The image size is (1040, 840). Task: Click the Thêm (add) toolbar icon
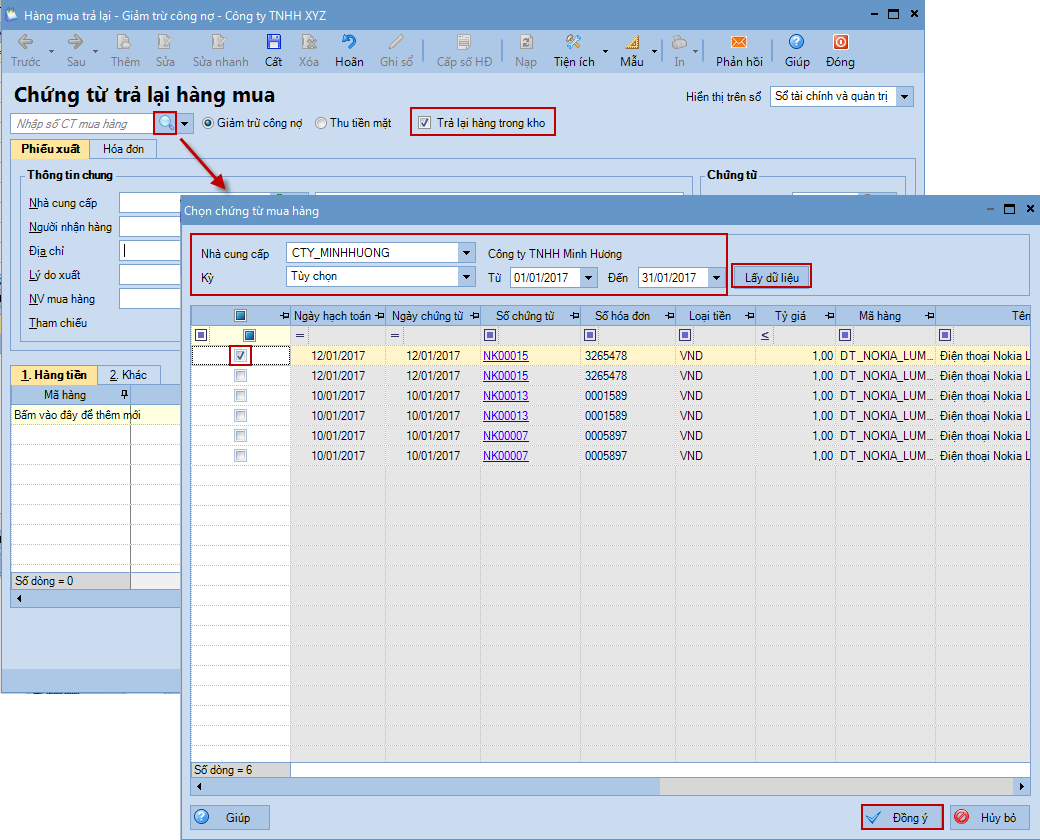pyautogui.click(x=124, y=42)
